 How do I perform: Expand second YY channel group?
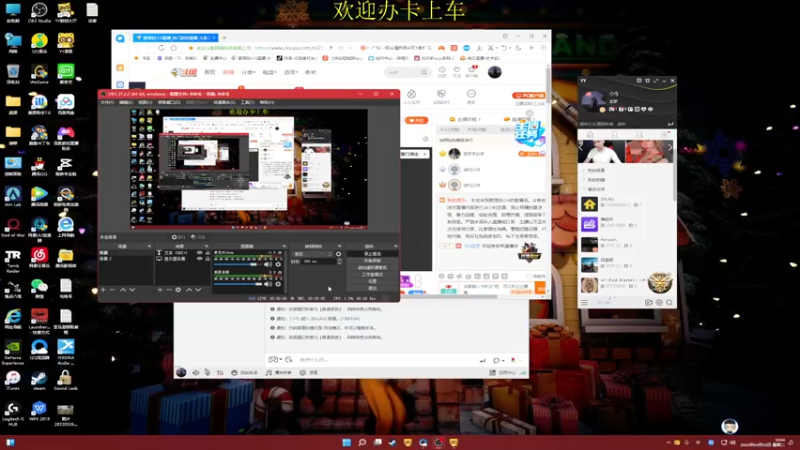click(585, 180)
